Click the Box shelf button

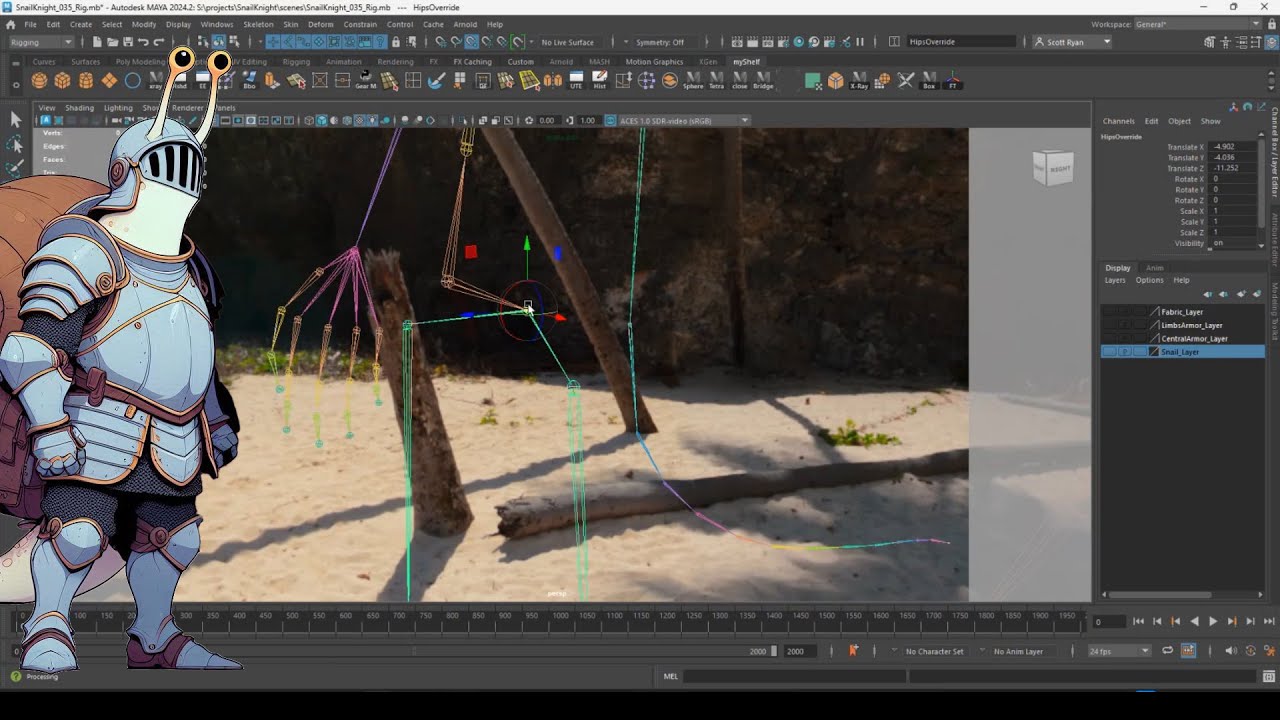(929, 81)
